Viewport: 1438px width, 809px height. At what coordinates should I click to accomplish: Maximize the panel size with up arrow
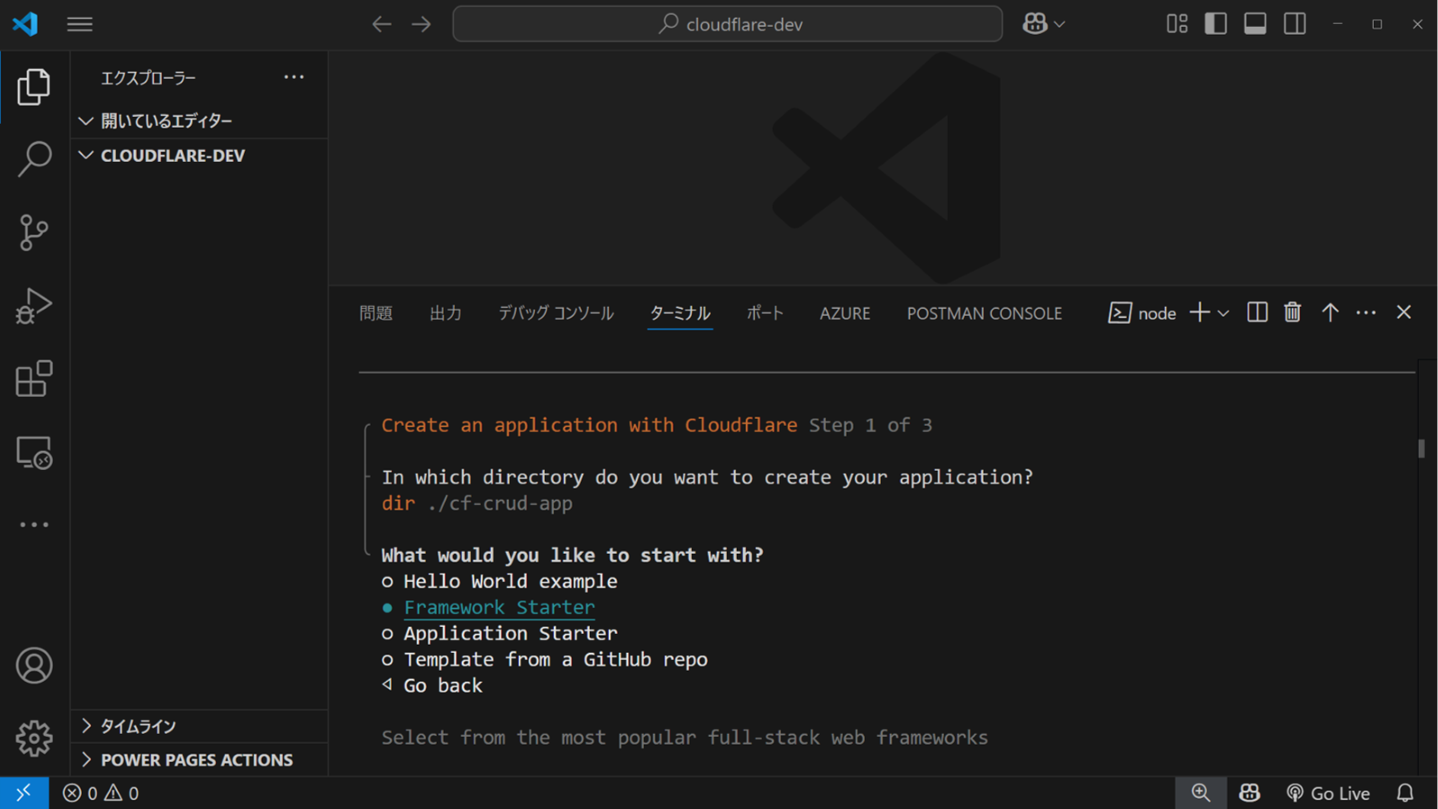pyautogui.click(x=1330, y=312)
